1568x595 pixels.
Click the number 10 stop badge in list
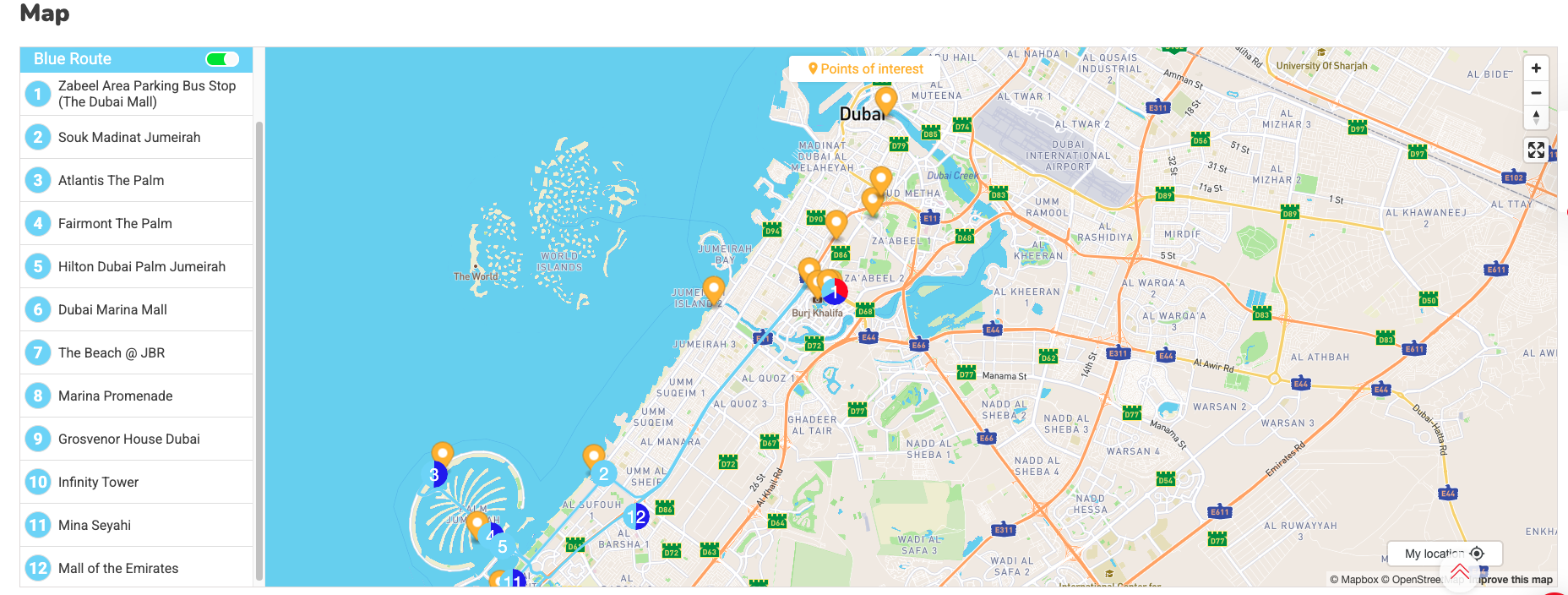click(x=38, y=482)
